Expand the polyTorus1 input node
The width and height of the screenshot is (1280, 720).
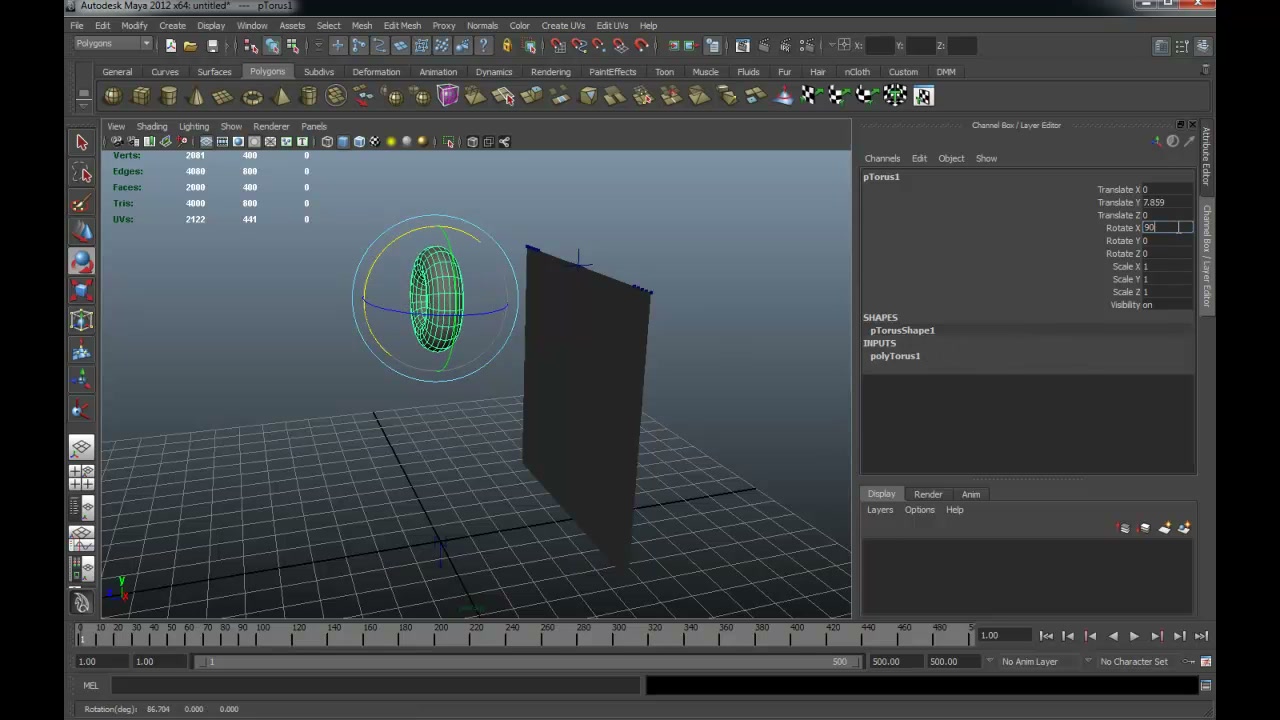(x=895, y=356)
